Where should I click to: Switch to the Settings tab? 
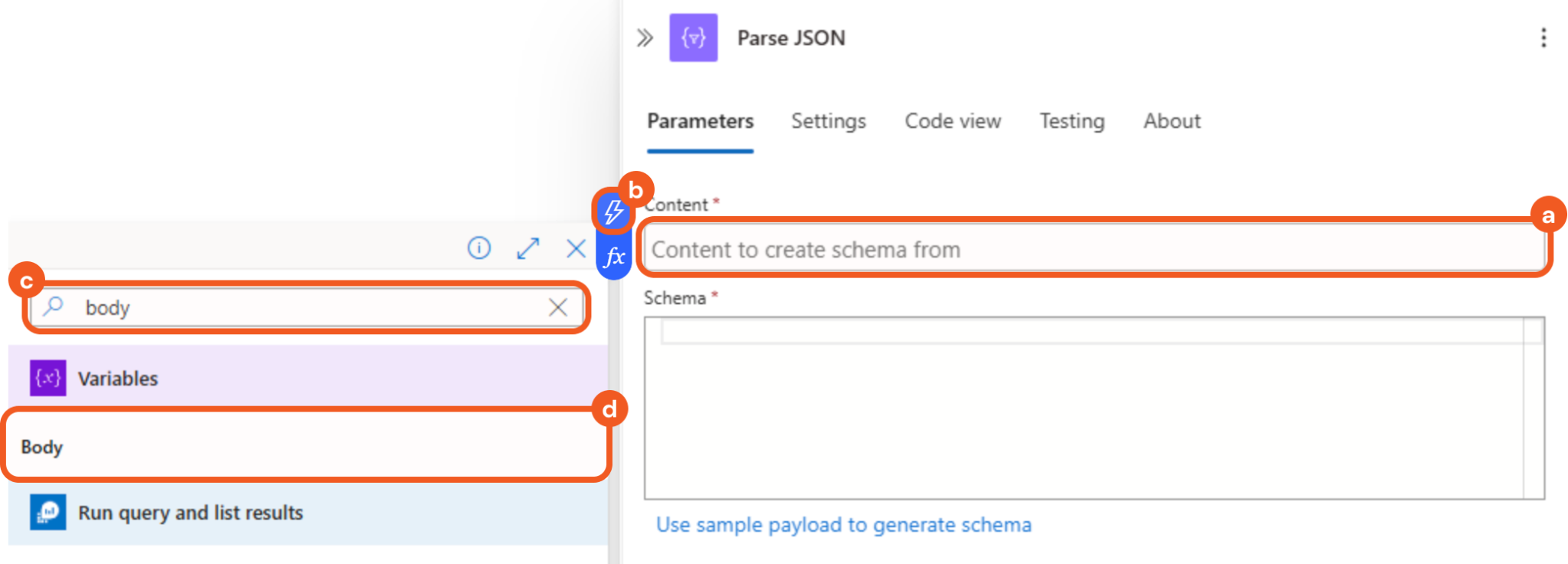point(828,121)
